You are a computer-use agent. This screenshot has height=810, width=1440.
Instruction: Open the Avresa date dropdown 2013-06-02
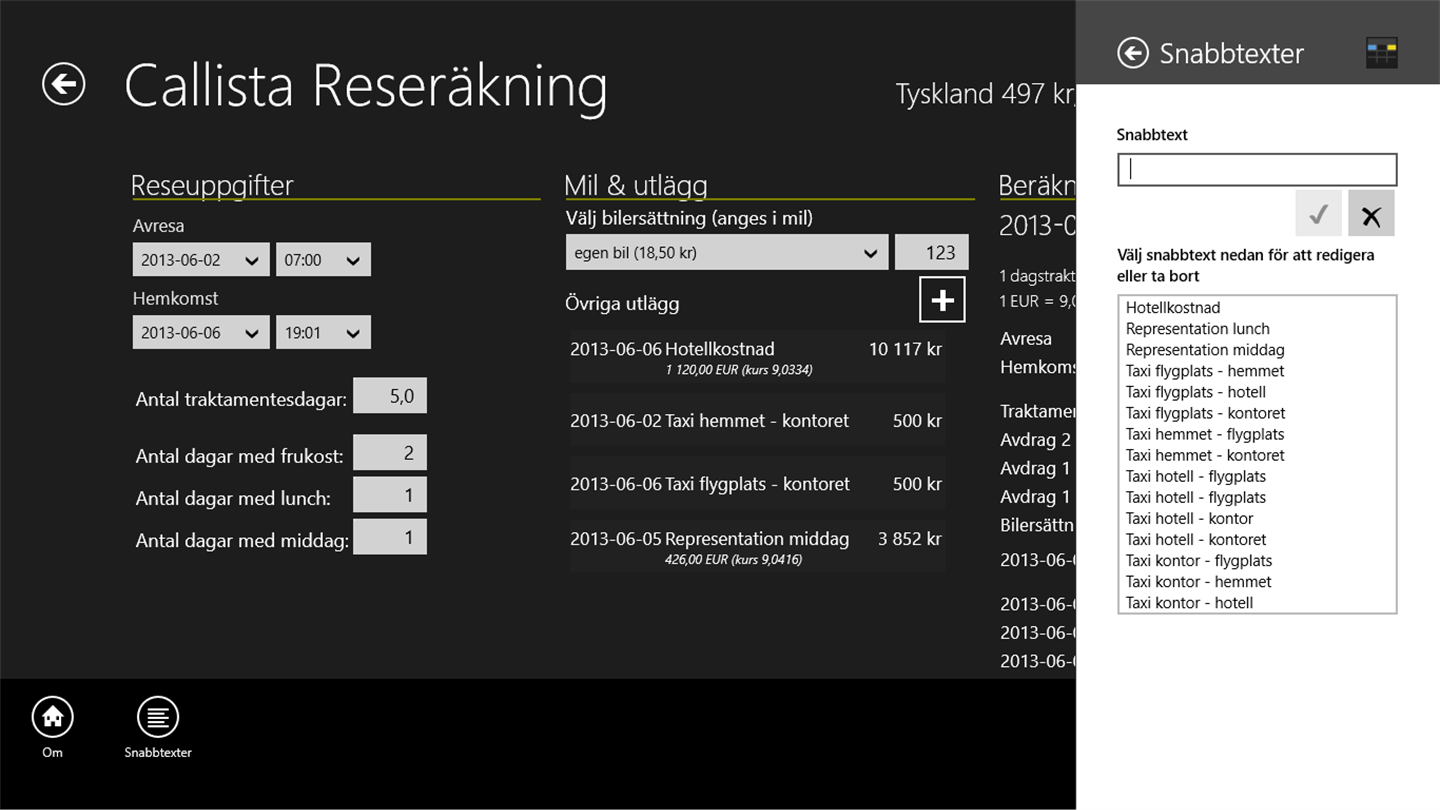pos(201,260)
